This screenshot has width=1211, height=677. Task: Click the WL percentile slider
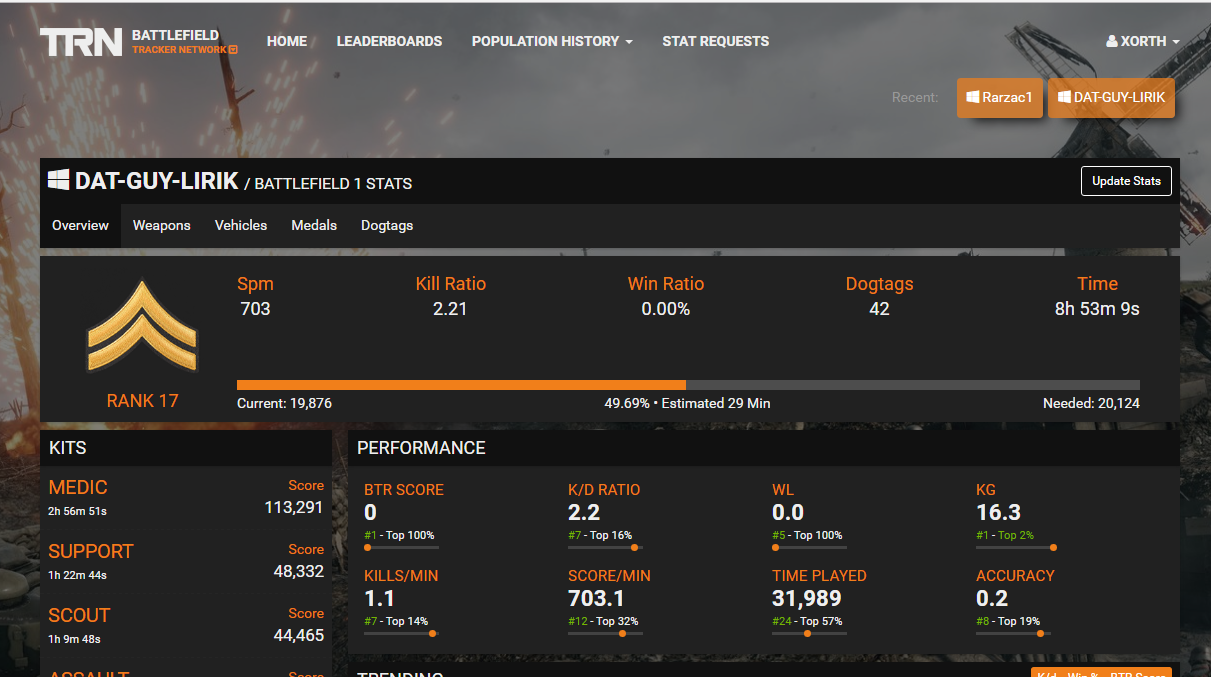[810, 547]
